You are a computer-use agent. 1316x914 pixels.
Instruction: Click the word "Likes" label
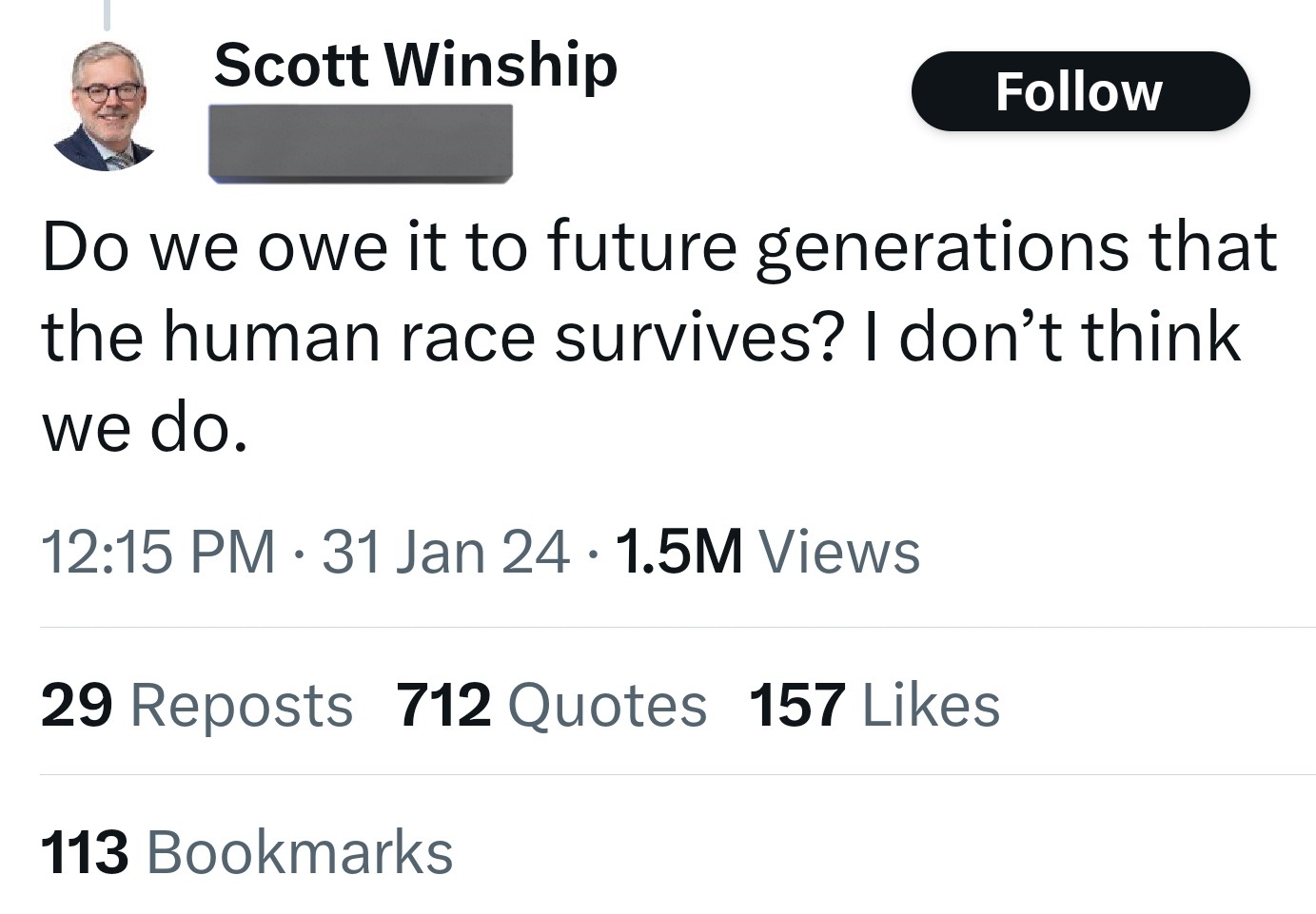932,705
